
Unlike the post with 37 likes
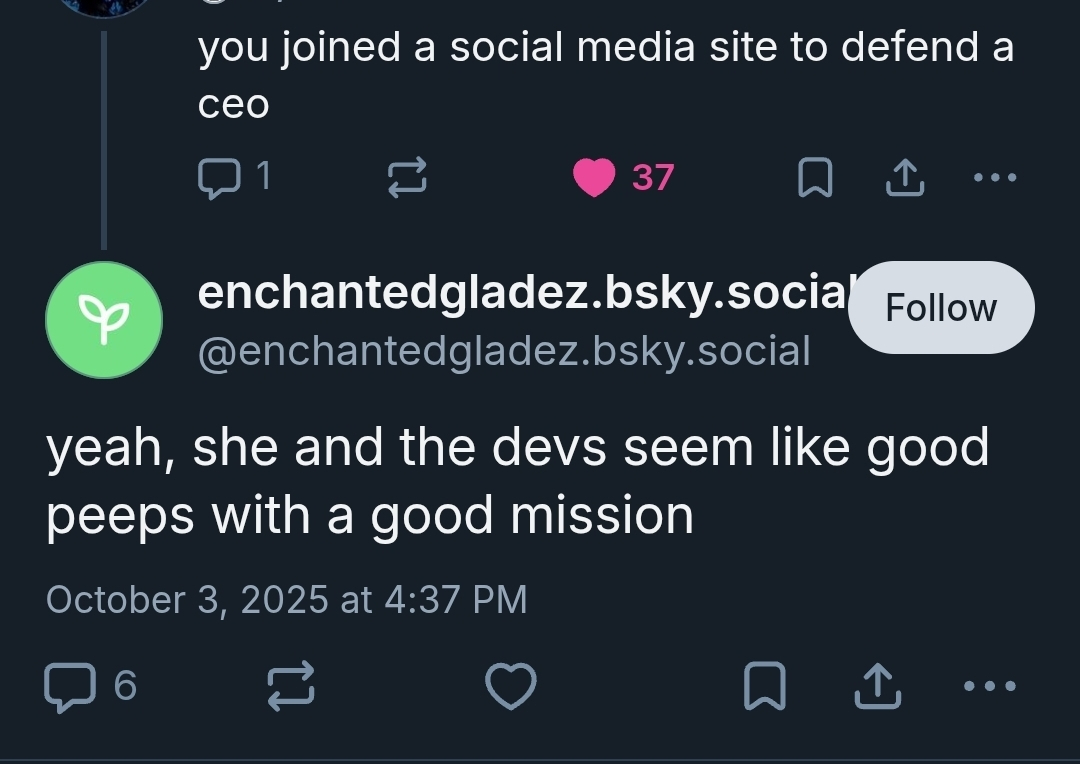coord(595,178)
